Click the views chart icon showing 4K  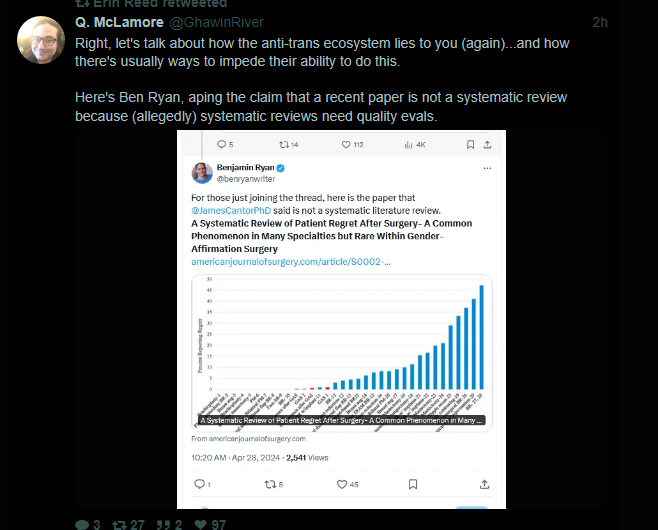(x=409, y=145)
